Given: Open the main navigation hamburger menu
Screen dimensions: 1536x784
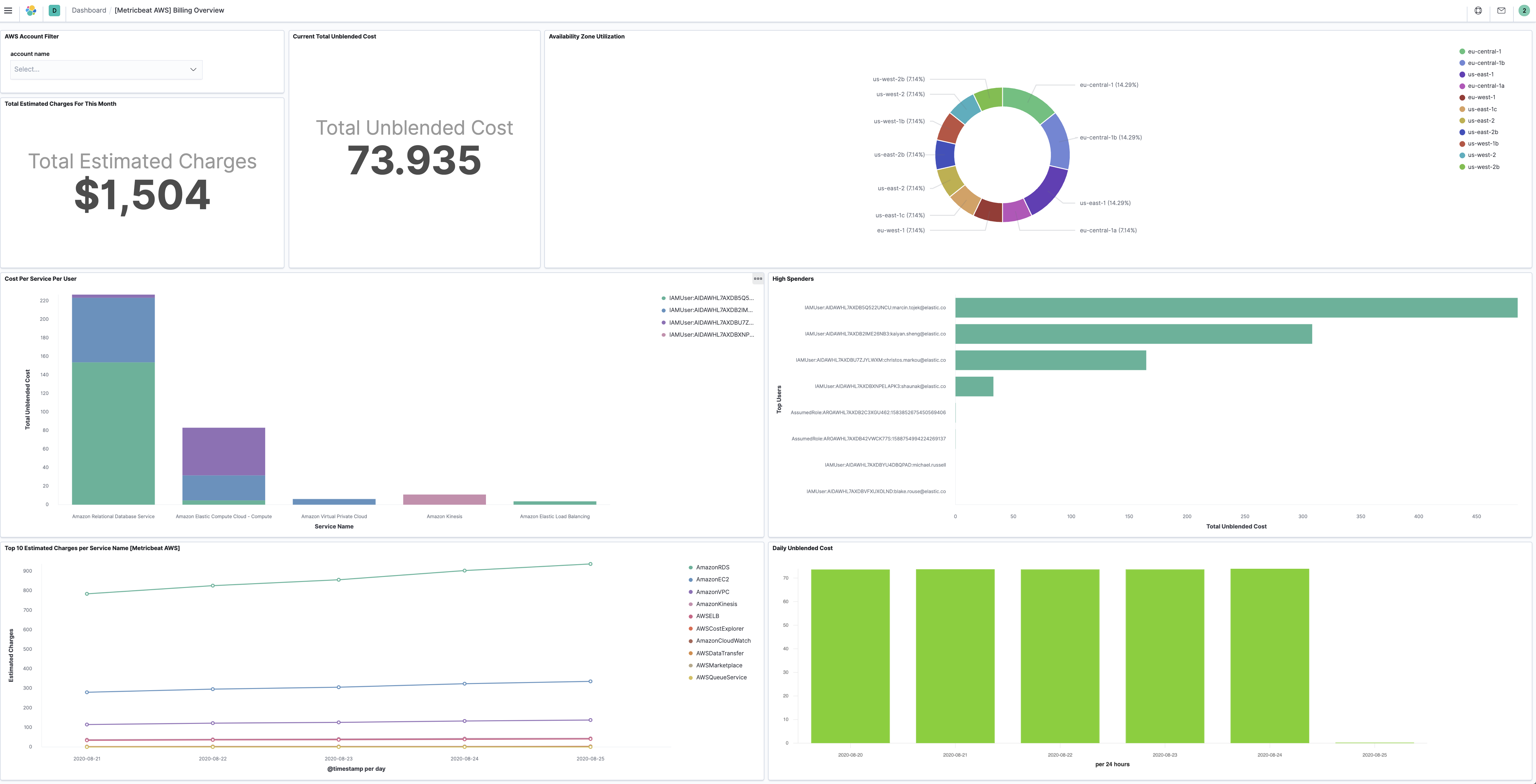Looking at the screenshot, I should (8, 10).
